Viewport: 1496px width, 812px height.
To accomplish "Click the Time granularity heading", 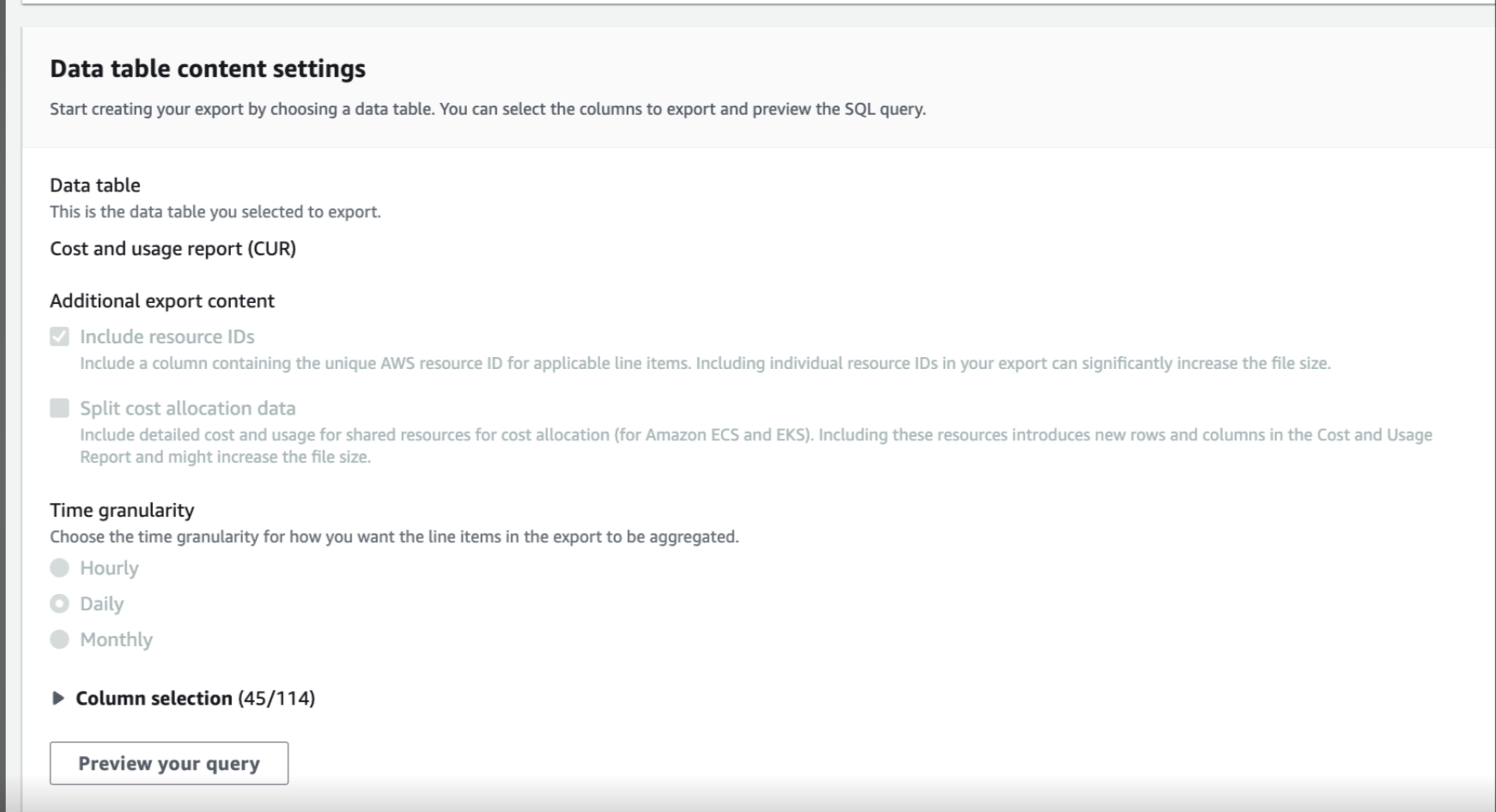I will coord(122,509).
